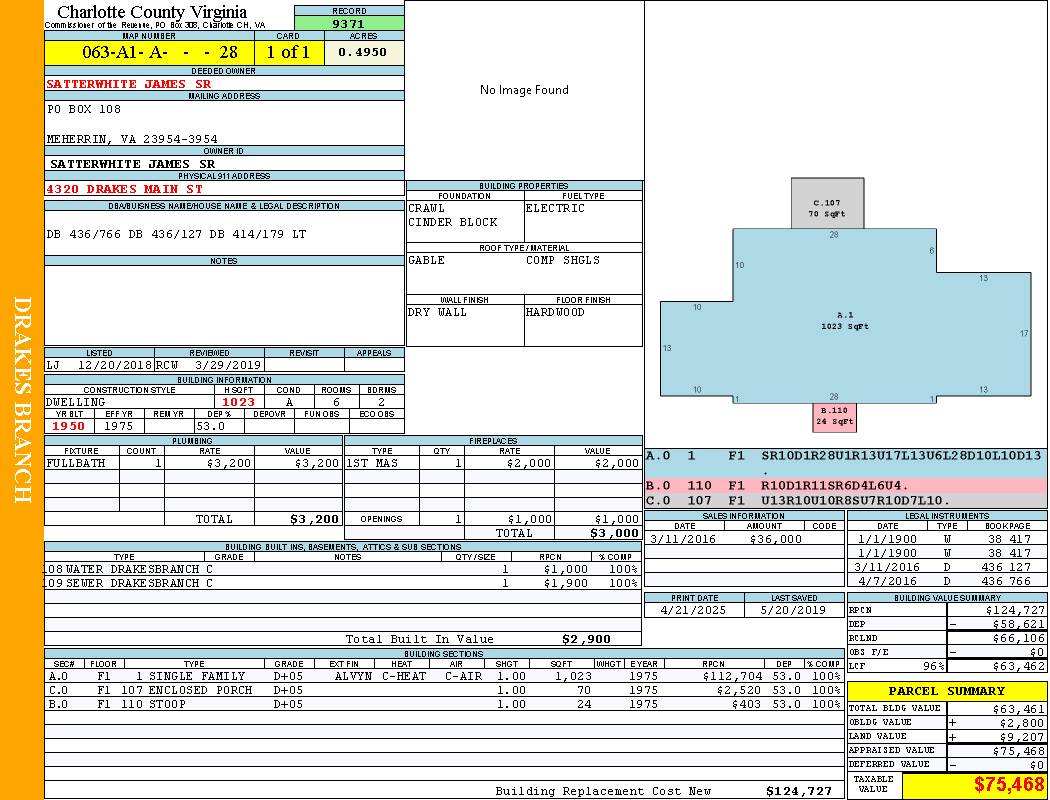Click 108 WATER DRAKESBRANCH C row
Screen dimensions: 1050x800
pos(343,570)
